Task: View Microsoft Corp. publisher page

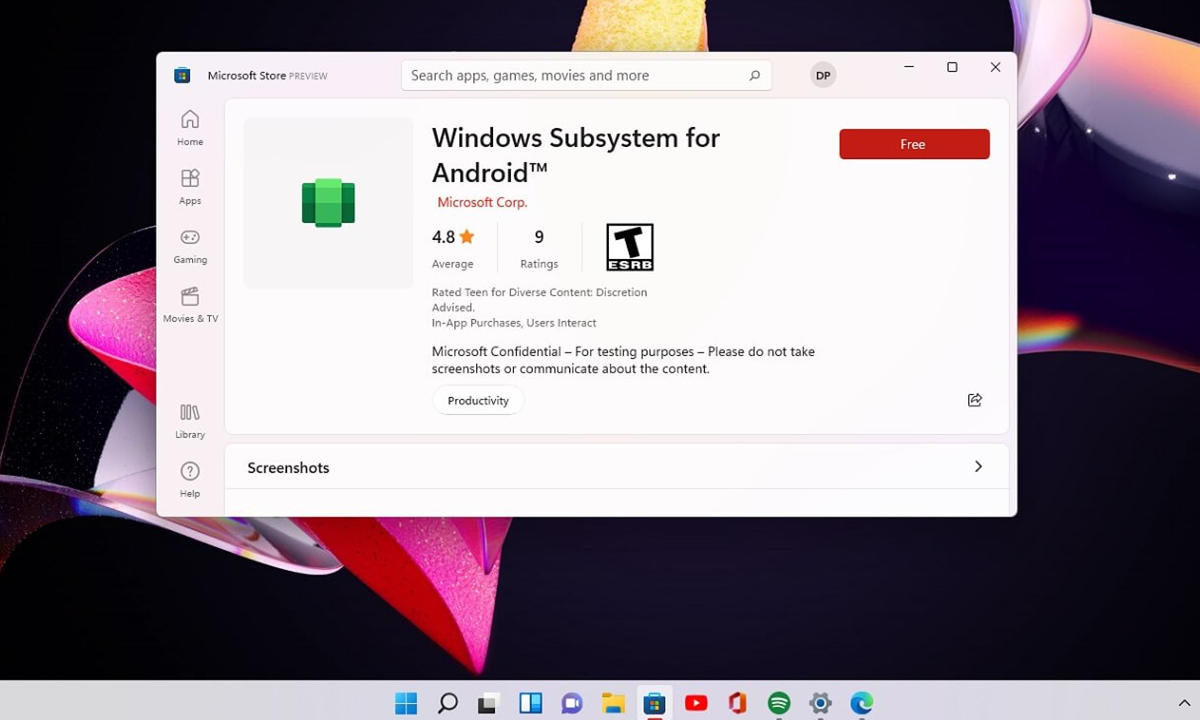Action: (x=482, y=202)
